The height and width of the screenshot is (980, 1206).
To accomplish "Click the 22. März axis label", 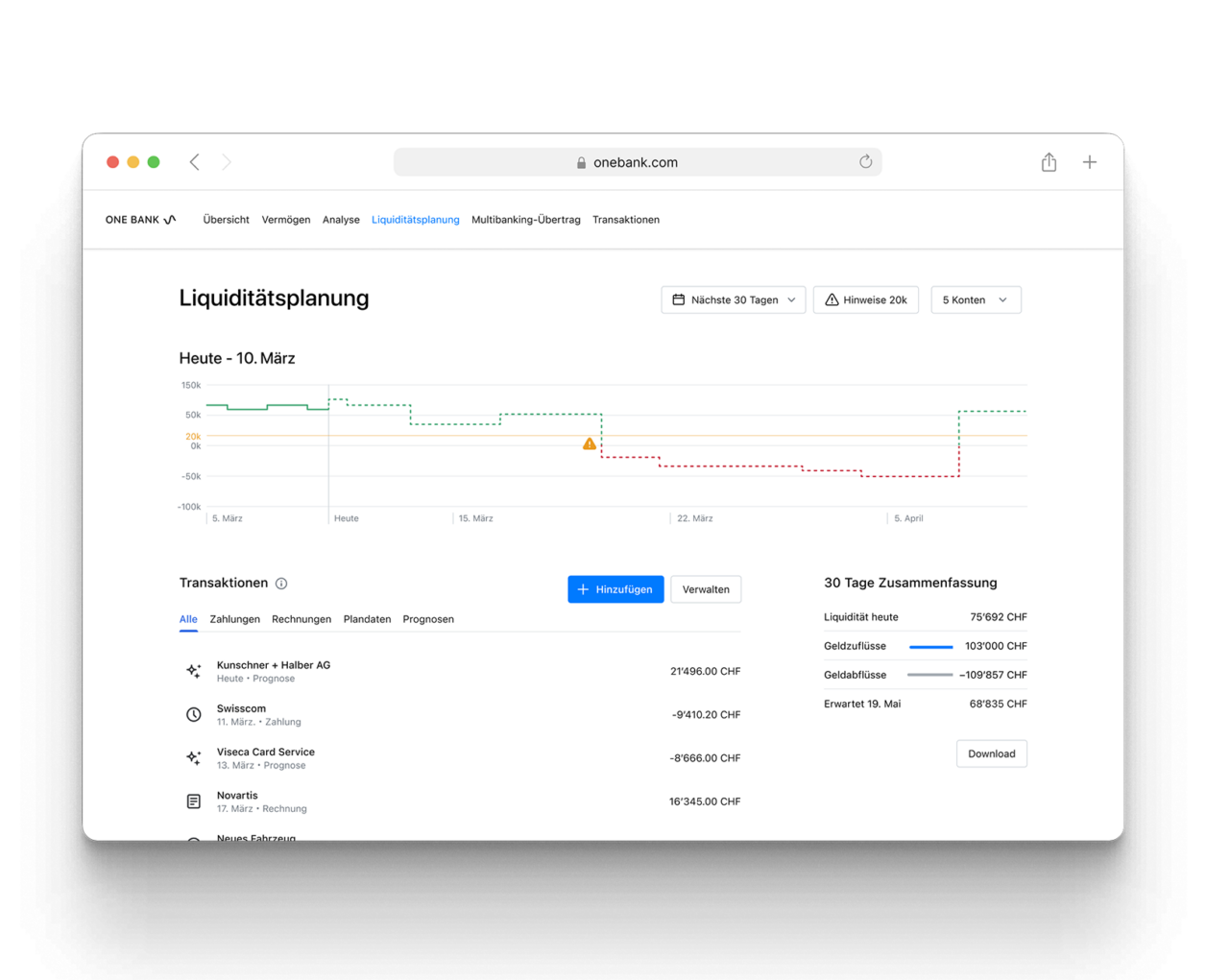I will click(x=695, y=518).
